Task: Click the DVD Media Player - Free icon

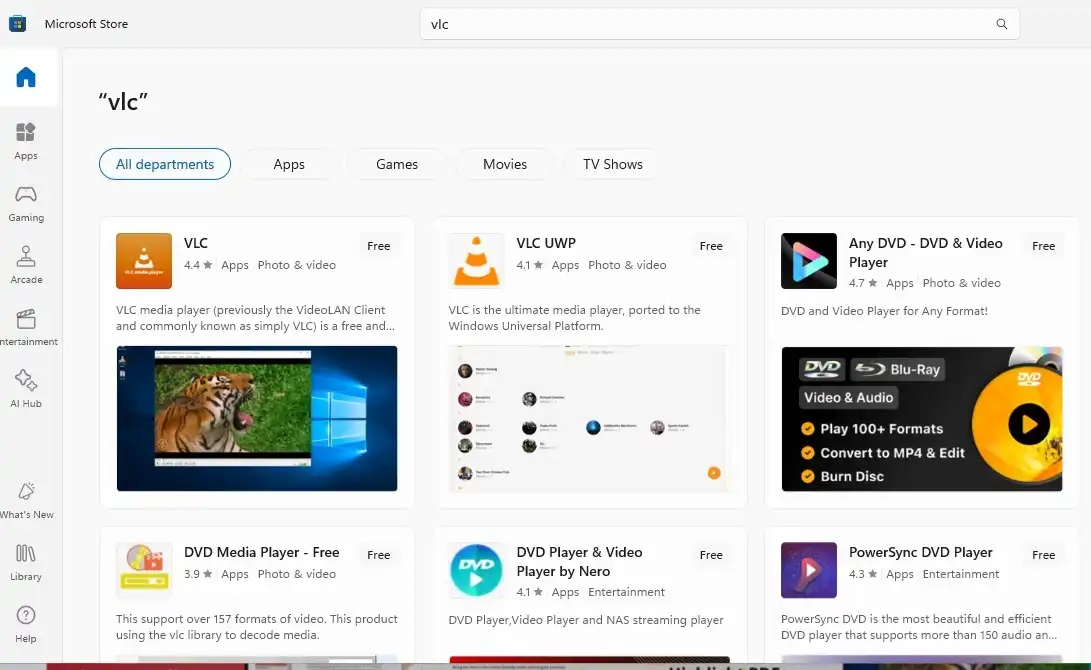Action: pos(144,570)
